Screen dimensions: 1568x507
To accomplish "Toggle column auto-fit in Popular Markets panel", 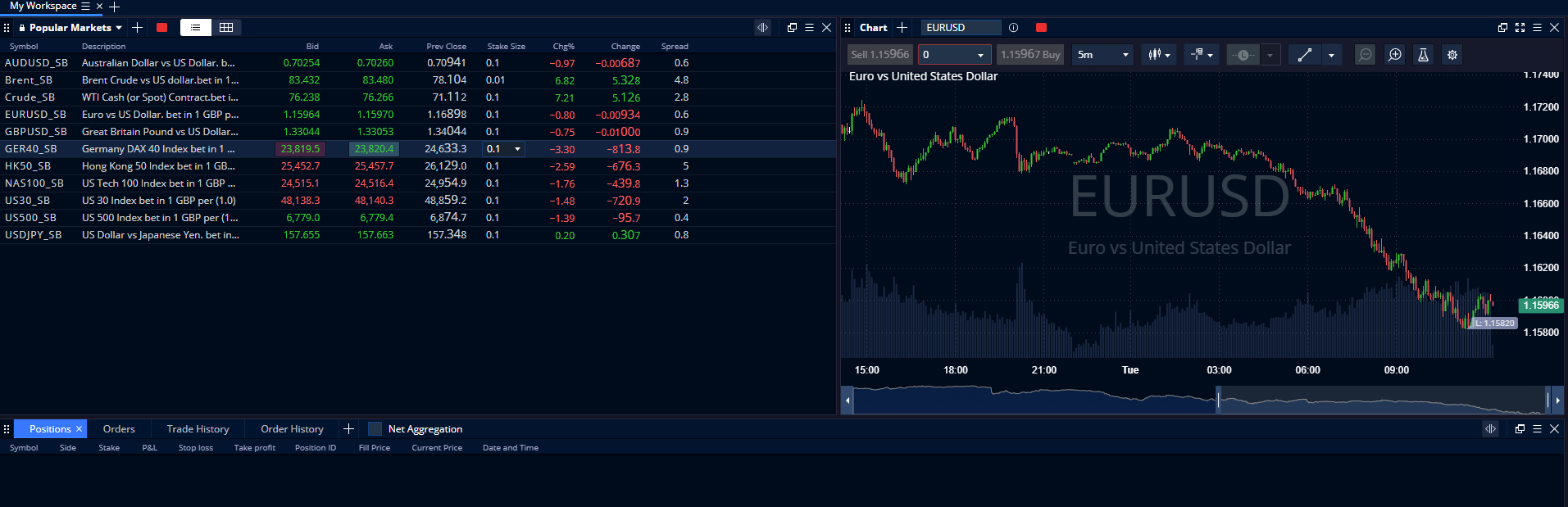I will point(762,28).
